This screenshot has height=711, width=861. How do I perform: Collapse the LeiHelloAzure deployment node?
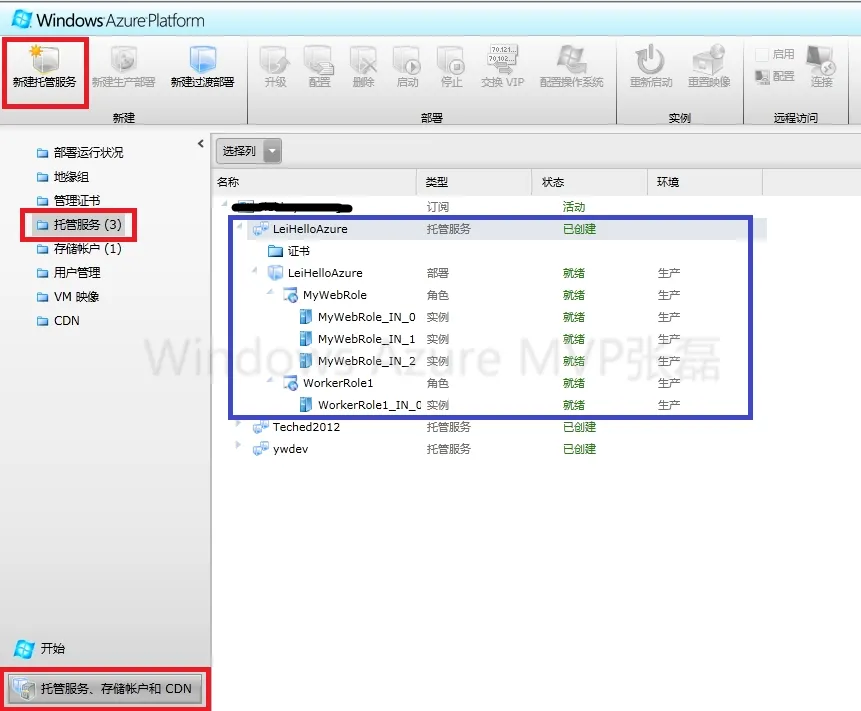click(x=255, y=270)
